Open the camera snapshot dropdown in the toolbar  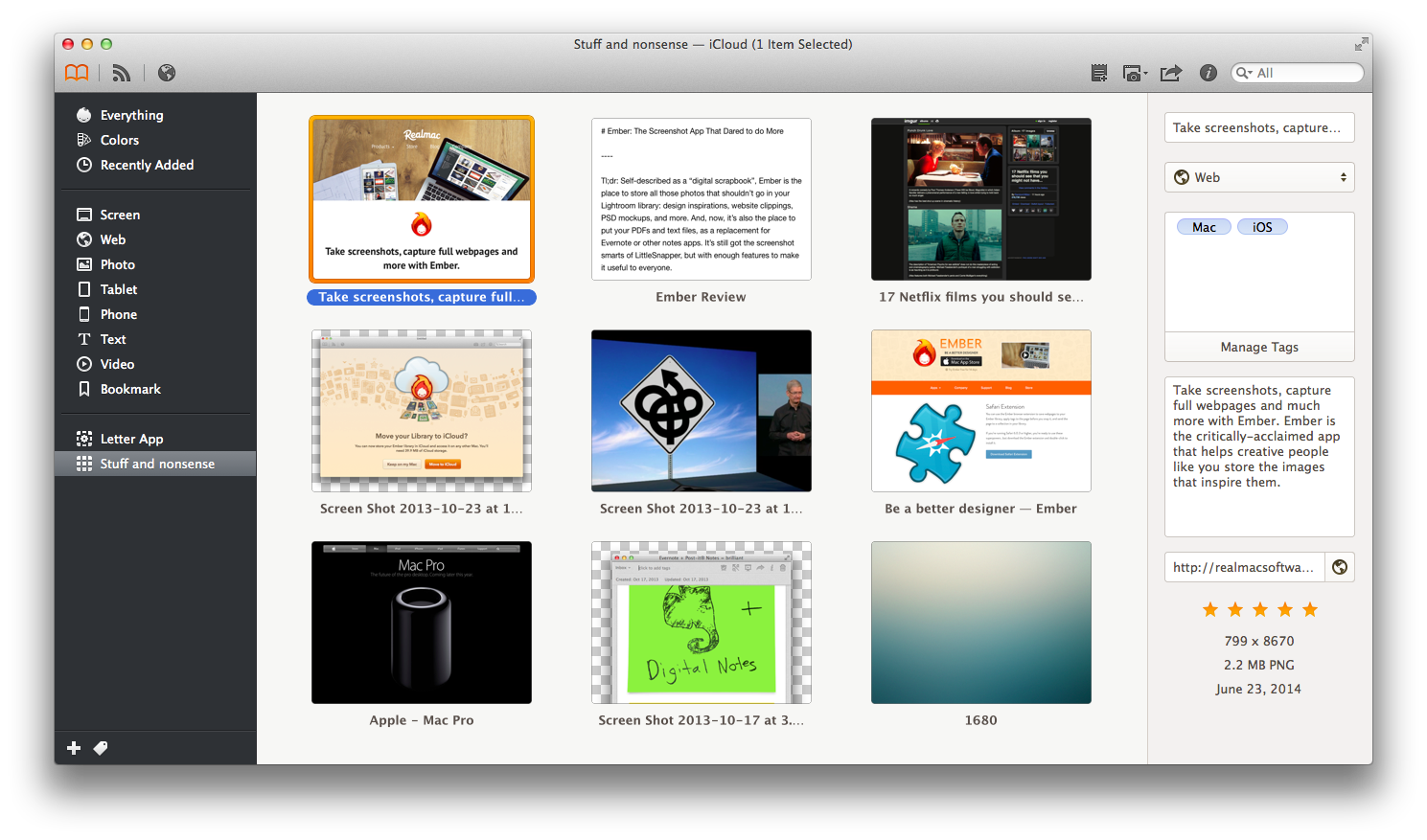coord(1135,73)
